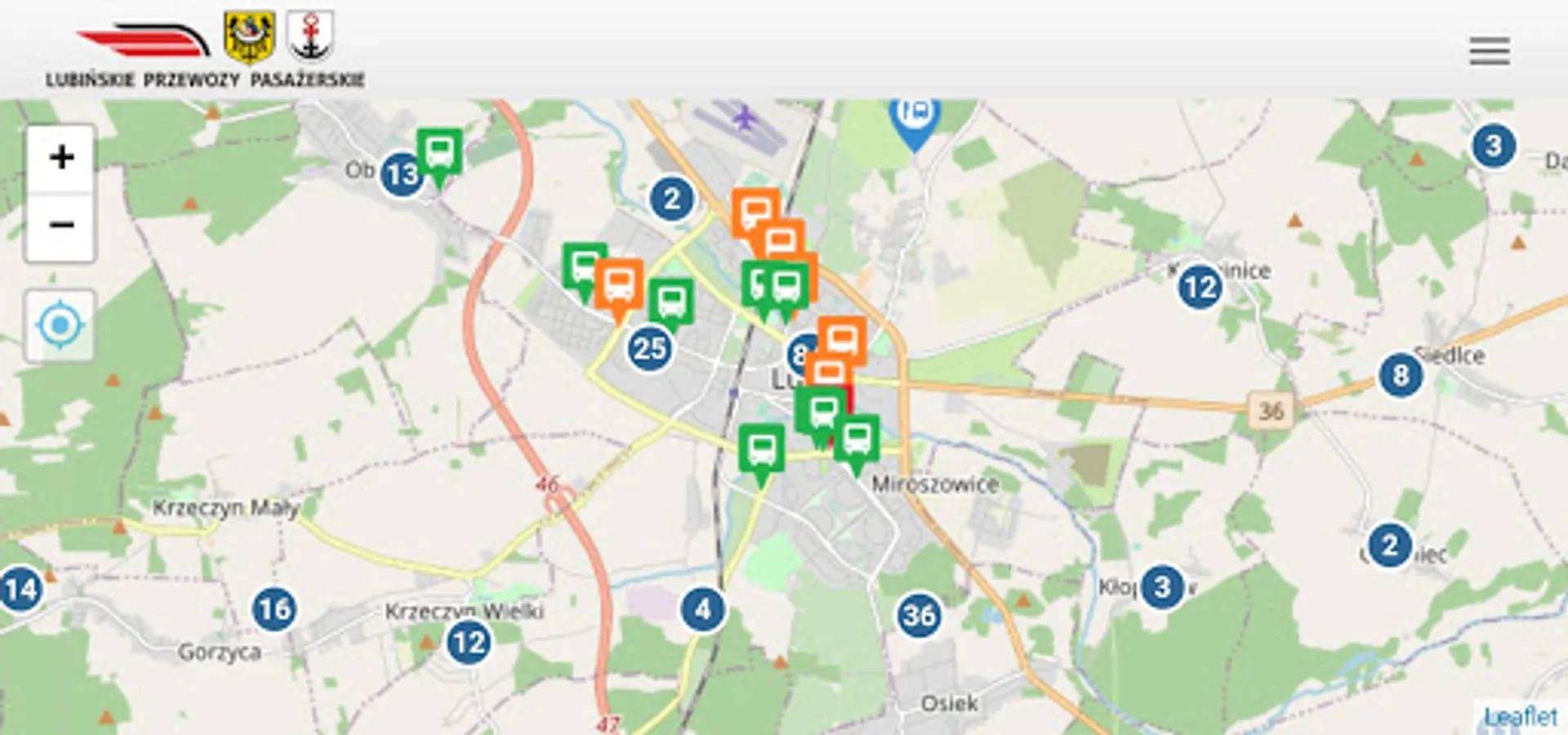Expand cluster 3 near Kłopotów
The height and width of the screenshot is (735, 1568).
coord(1162,586)
